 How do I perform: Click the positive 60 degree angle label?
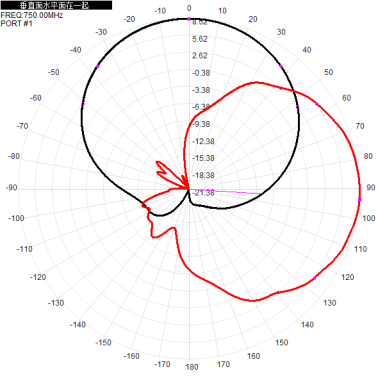[347, 98]
